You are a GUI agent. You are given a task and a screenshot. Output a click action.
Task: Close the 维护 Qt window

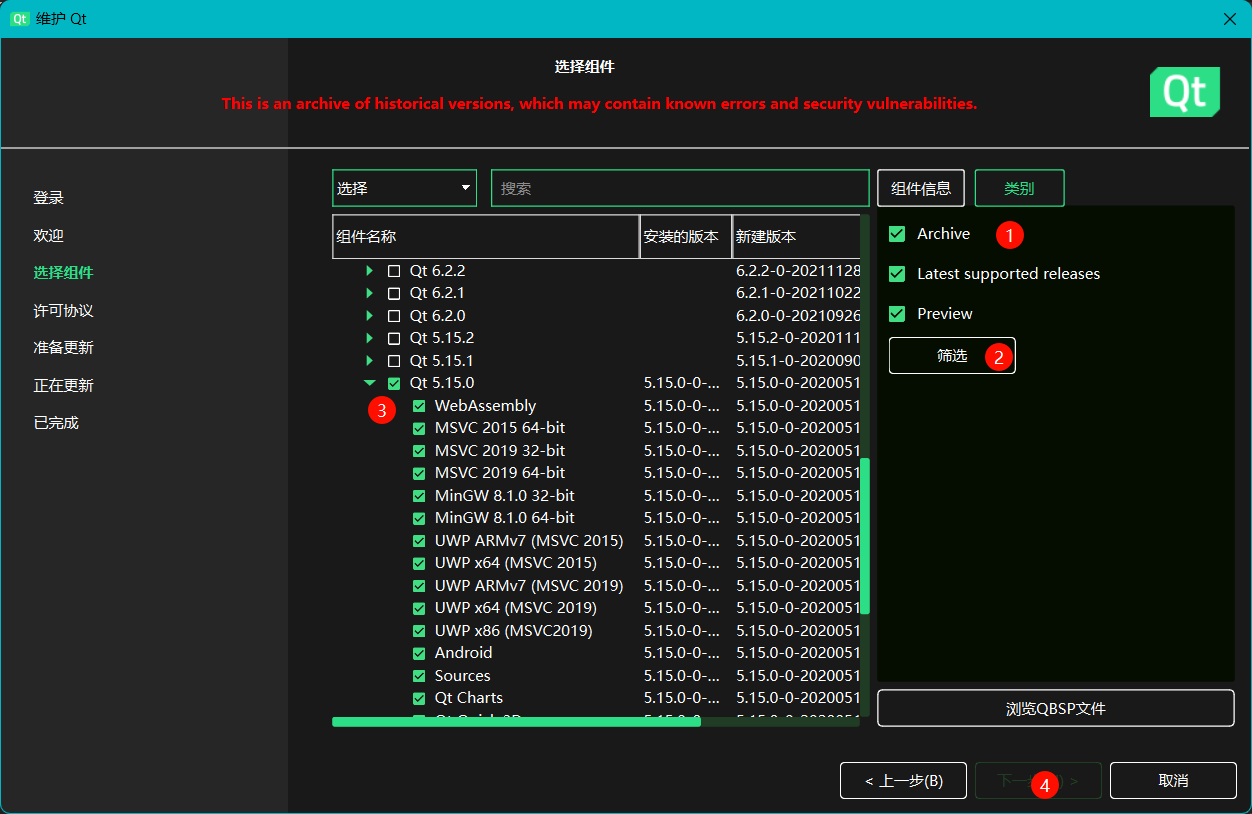click(x=1230, y=19)
